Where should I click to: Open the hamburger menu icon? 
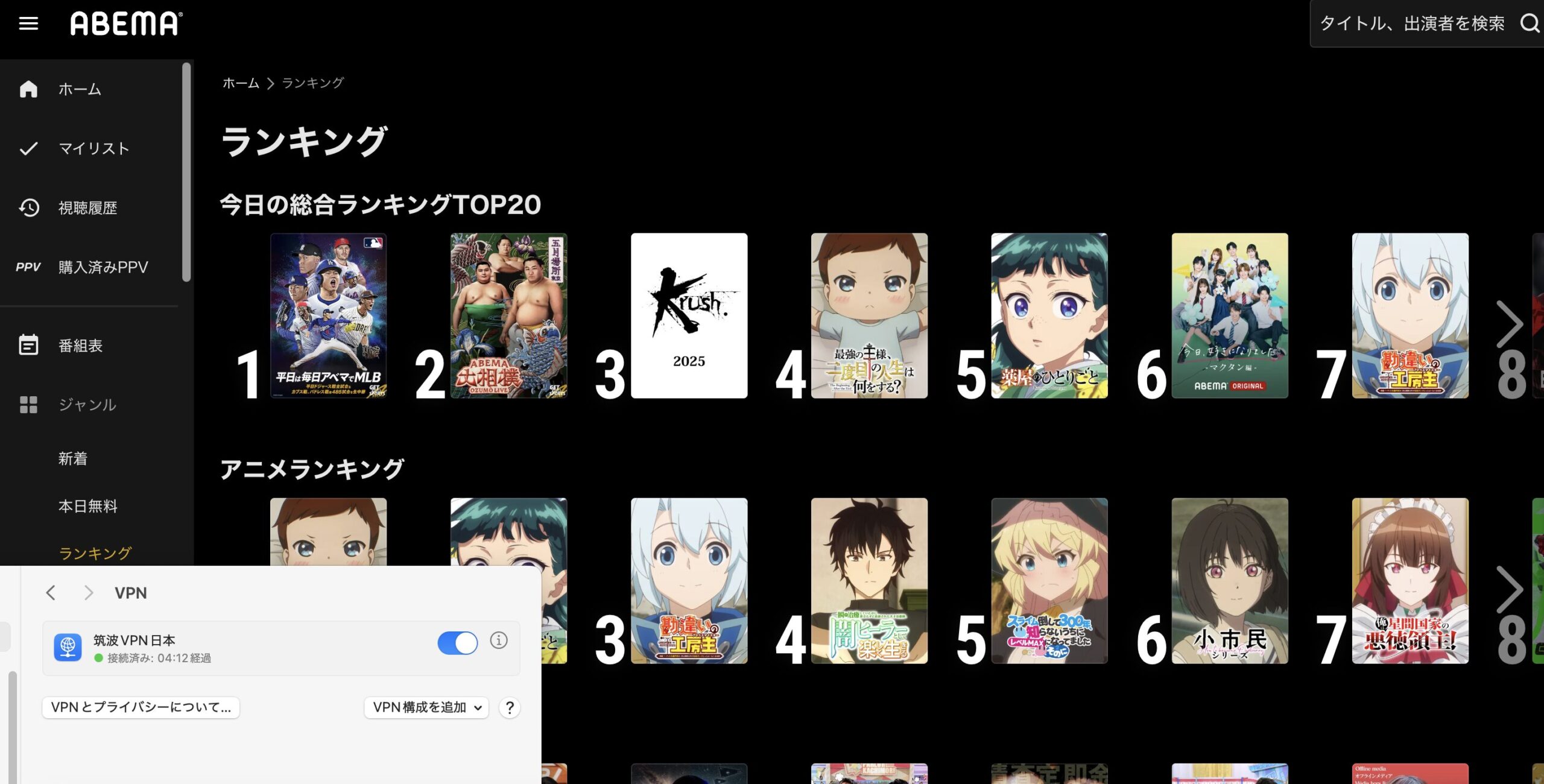tap(28, 24)
